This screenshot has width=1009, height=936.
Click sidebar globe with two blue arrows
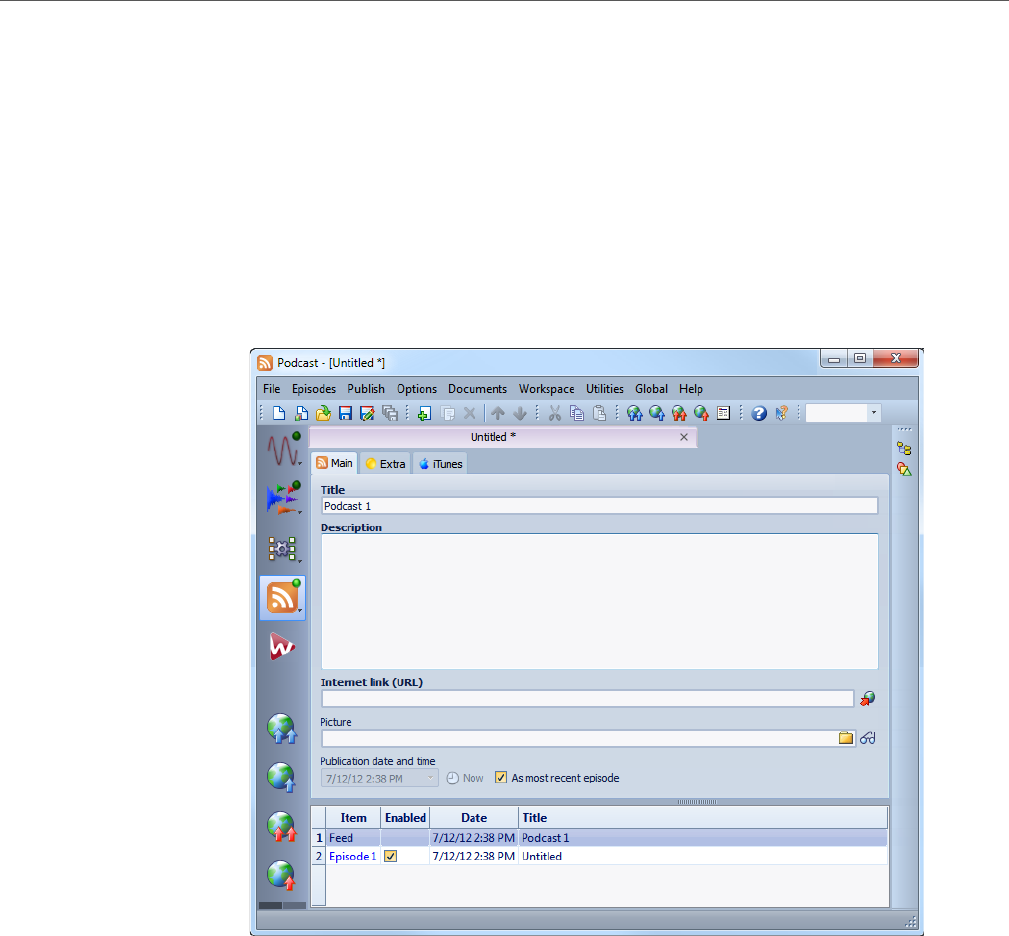tap(282, 730)
